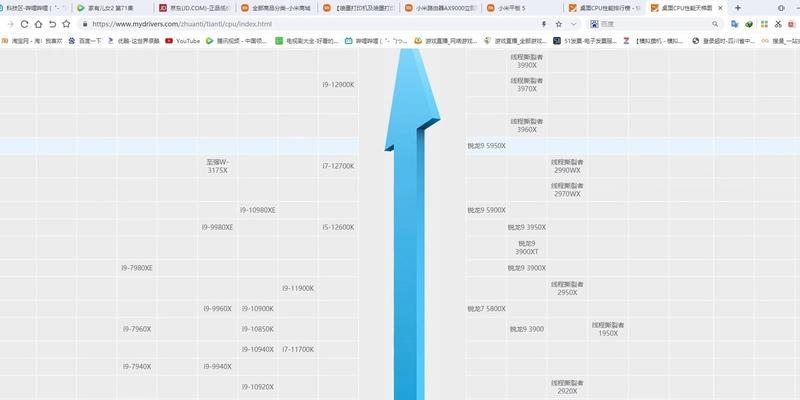
Task: Reload the page with the refresh icon
Action: (x=24, y=24)
